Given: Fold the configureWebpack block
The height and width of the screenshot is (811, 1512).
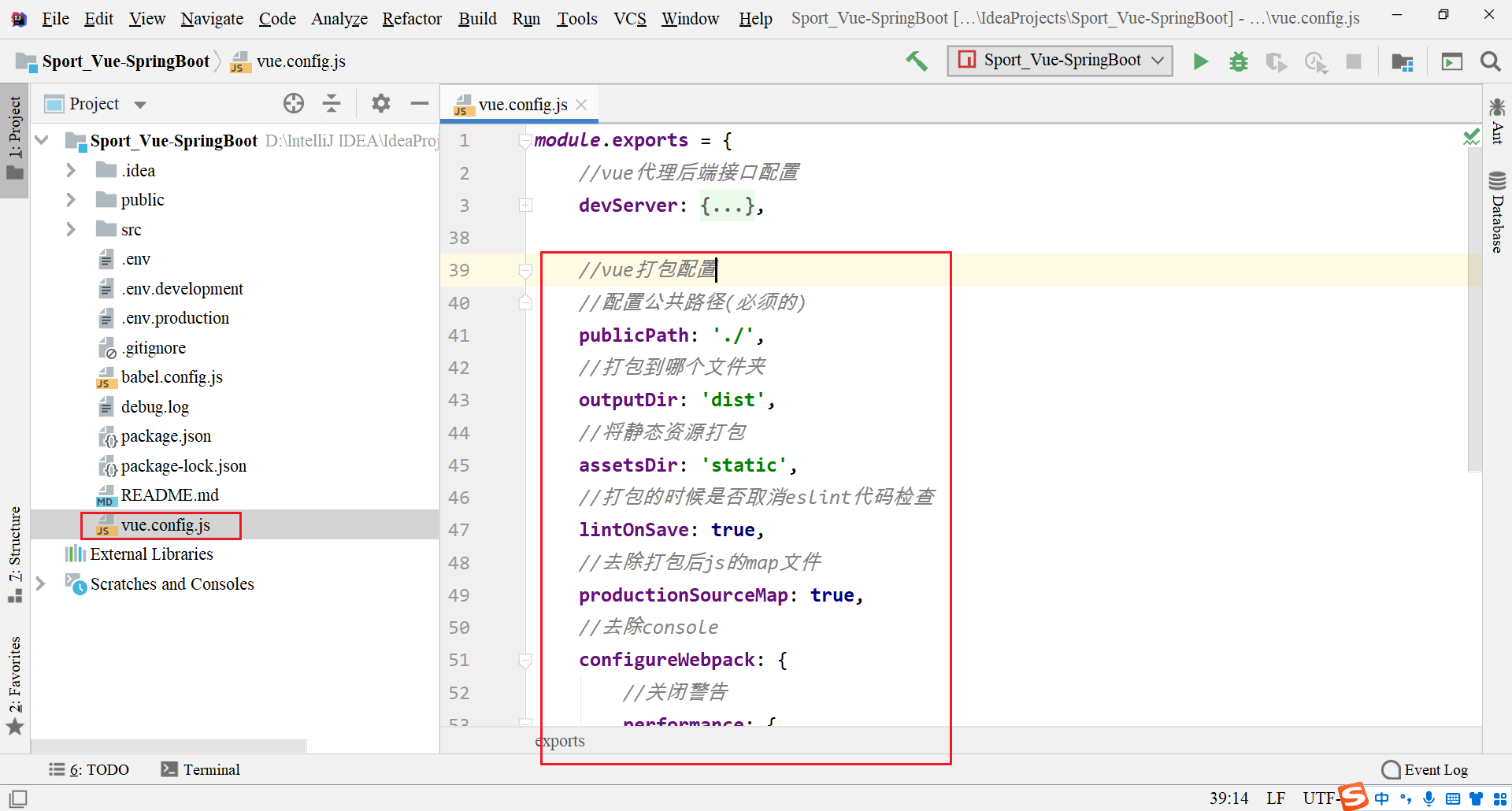Looking at the screenshot, I should click(525, 660).
